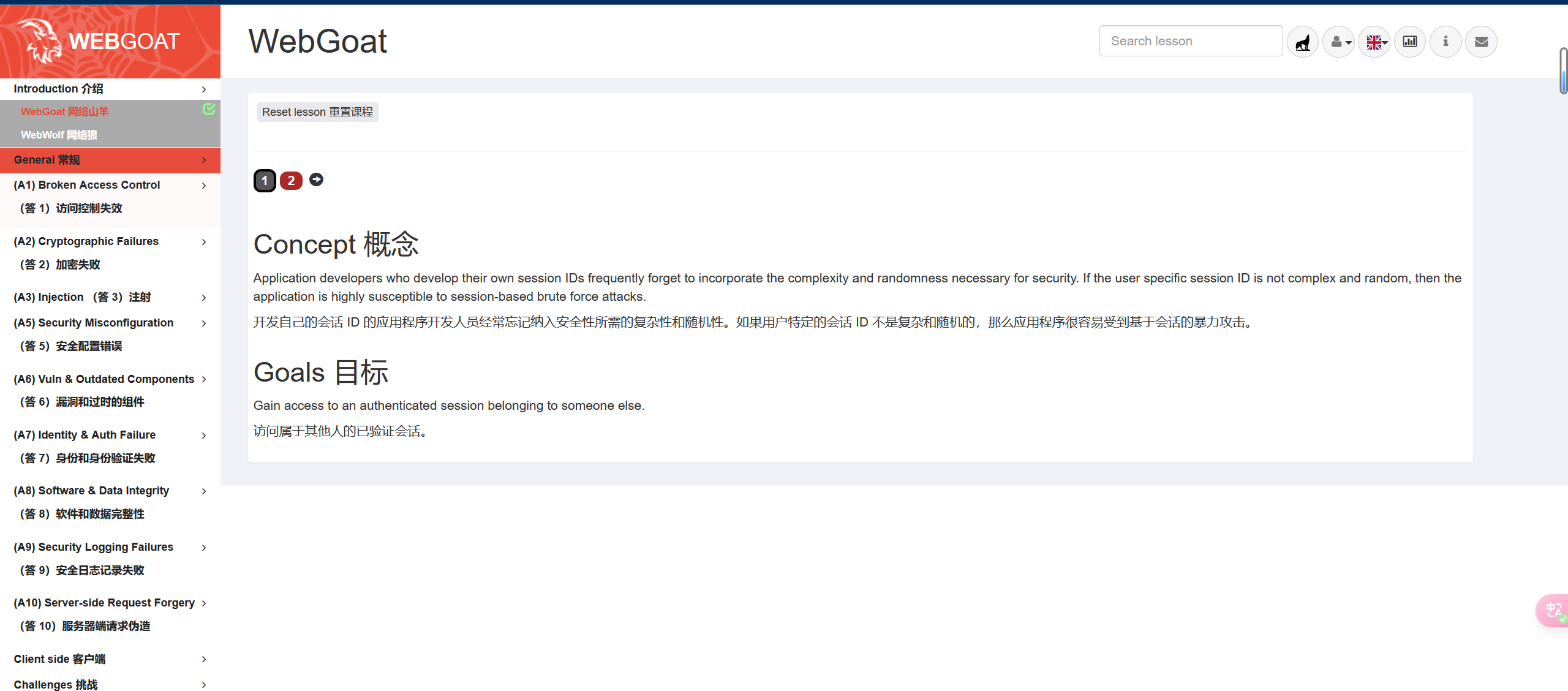Screen dimensions: 1568x691
Task: Open WebWolf via the wolf icon
Action: [1303, 42]
